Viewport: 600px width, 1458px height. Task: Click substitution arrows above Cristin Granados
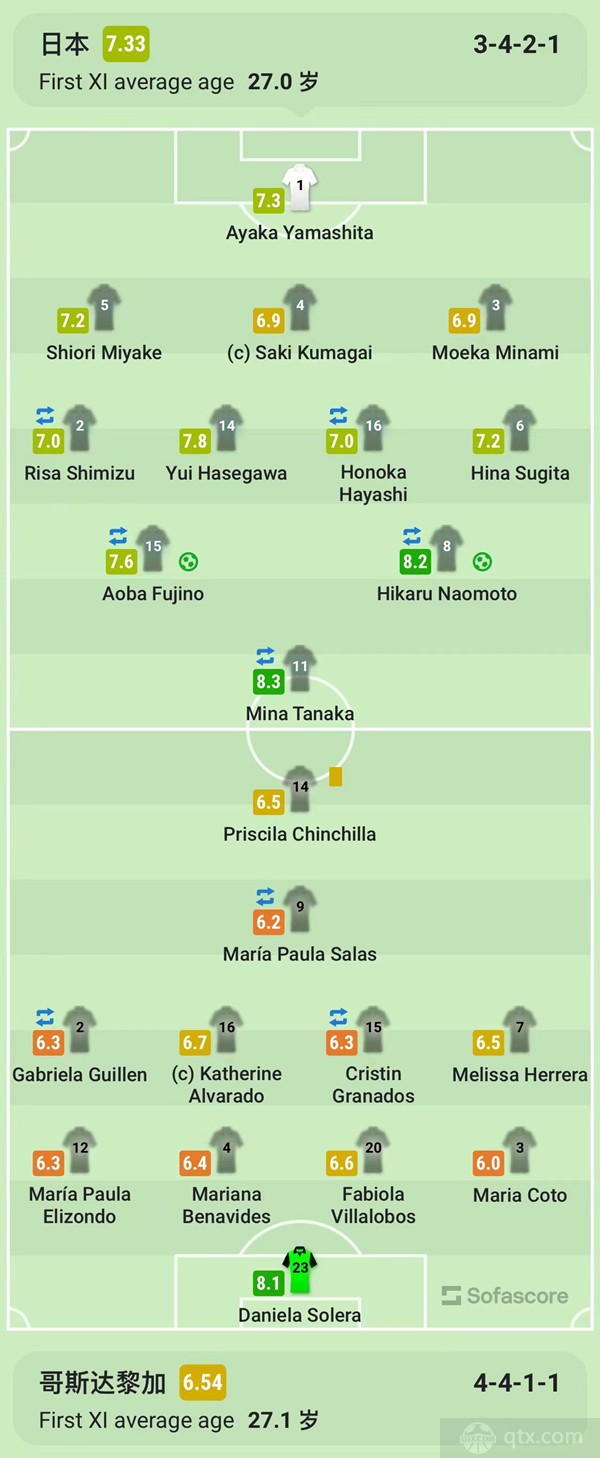coord(338,1017)
